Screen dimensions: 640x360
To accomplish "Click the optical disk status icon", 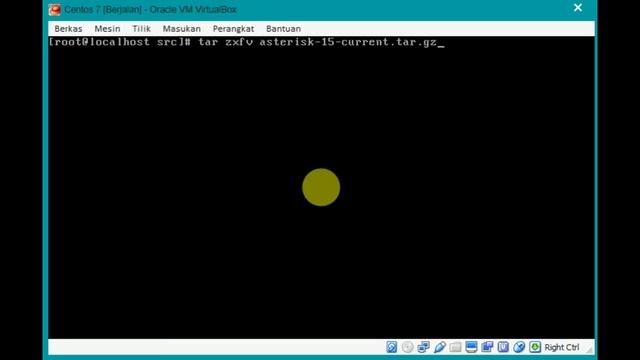I will click(x=407, y=347).
